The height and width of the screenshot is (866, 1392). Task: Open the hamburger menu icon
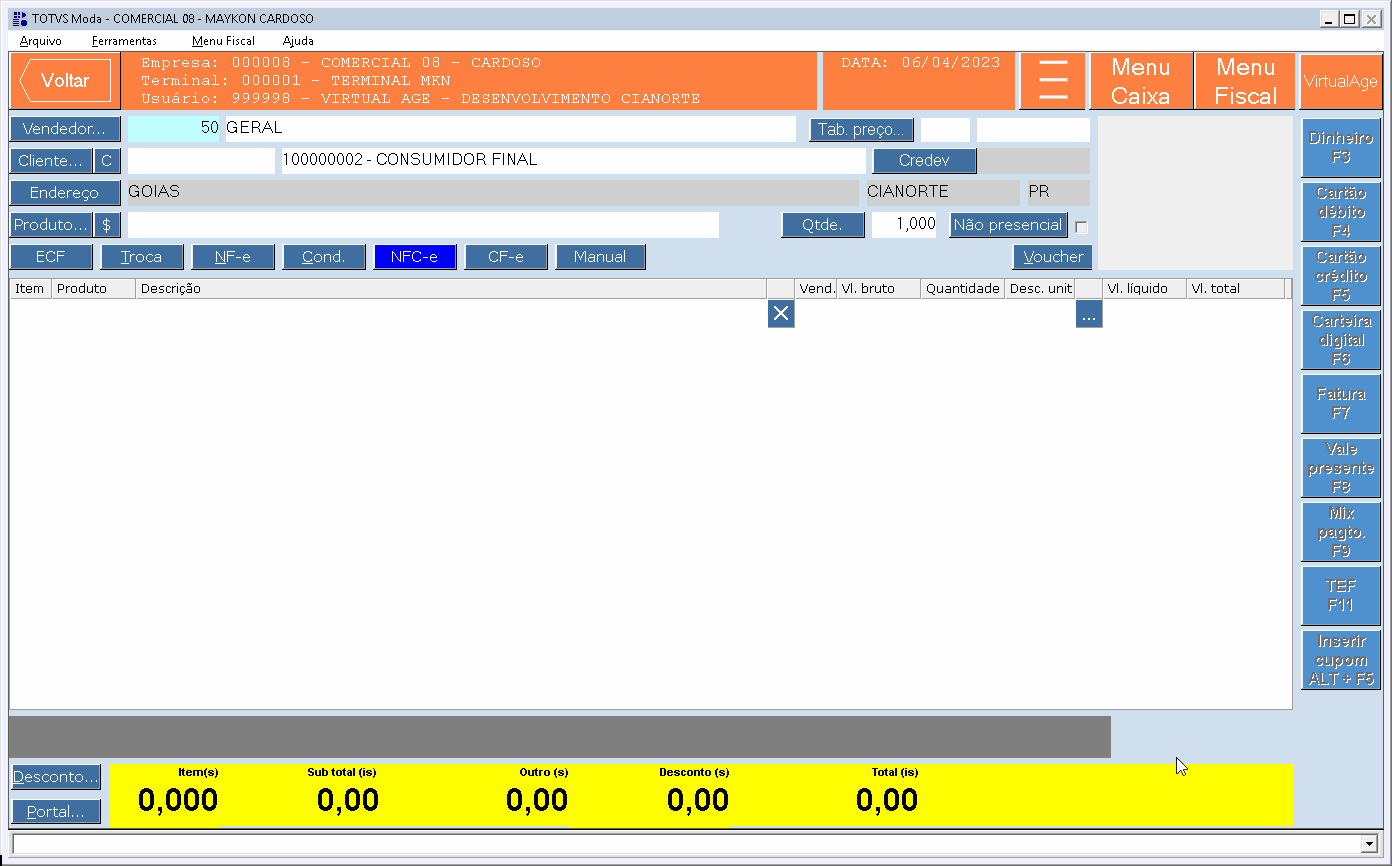pos(1053,81)
